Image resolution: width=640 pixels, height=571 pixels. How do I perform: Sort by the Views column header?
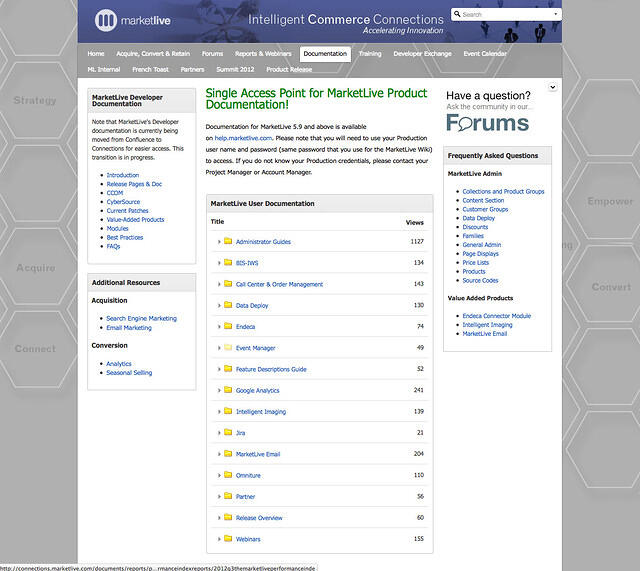click(415, 222)
